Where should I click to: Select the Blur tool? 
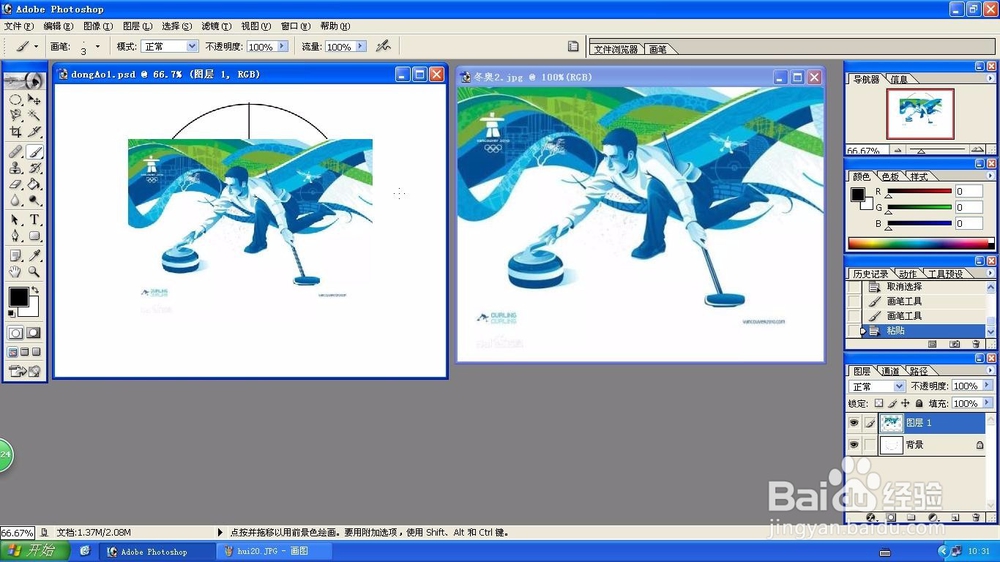pos(15,200)
